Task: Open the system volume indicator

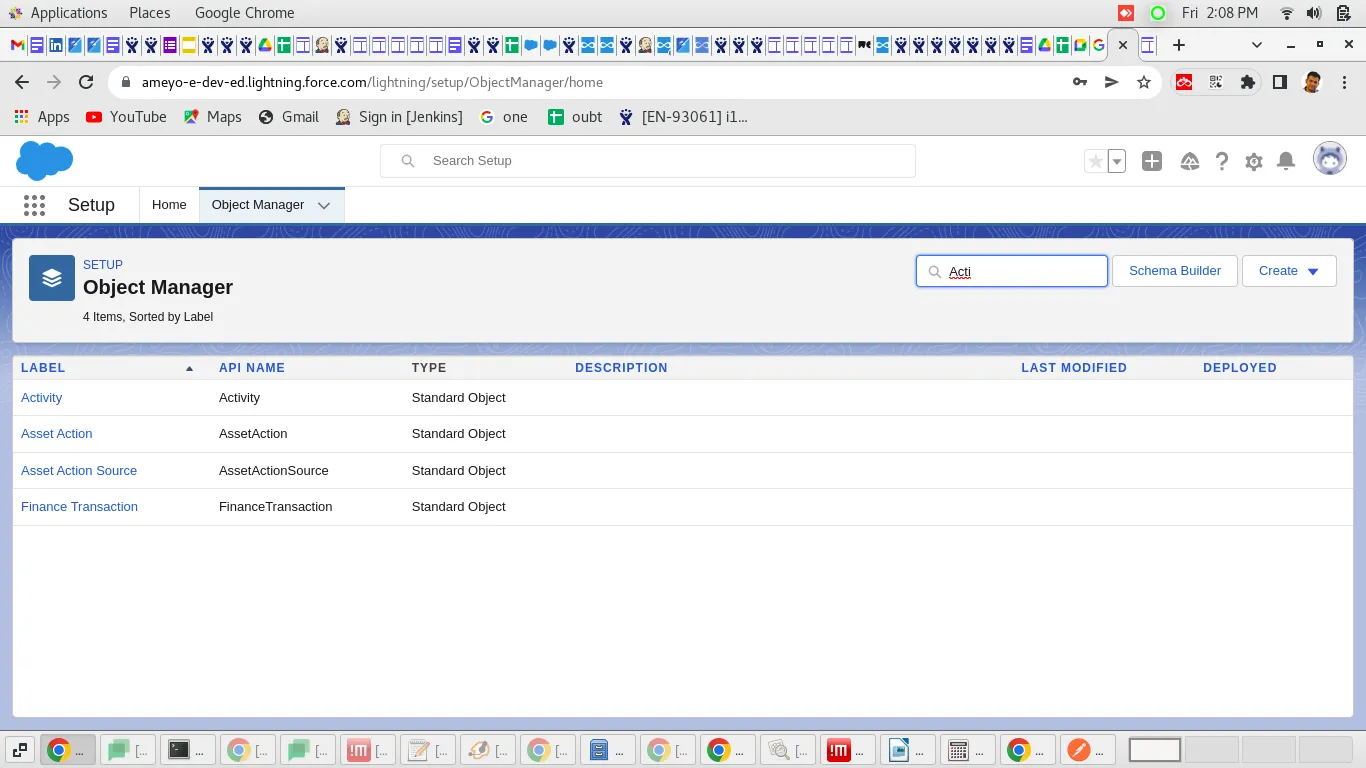Action: 1313,13
